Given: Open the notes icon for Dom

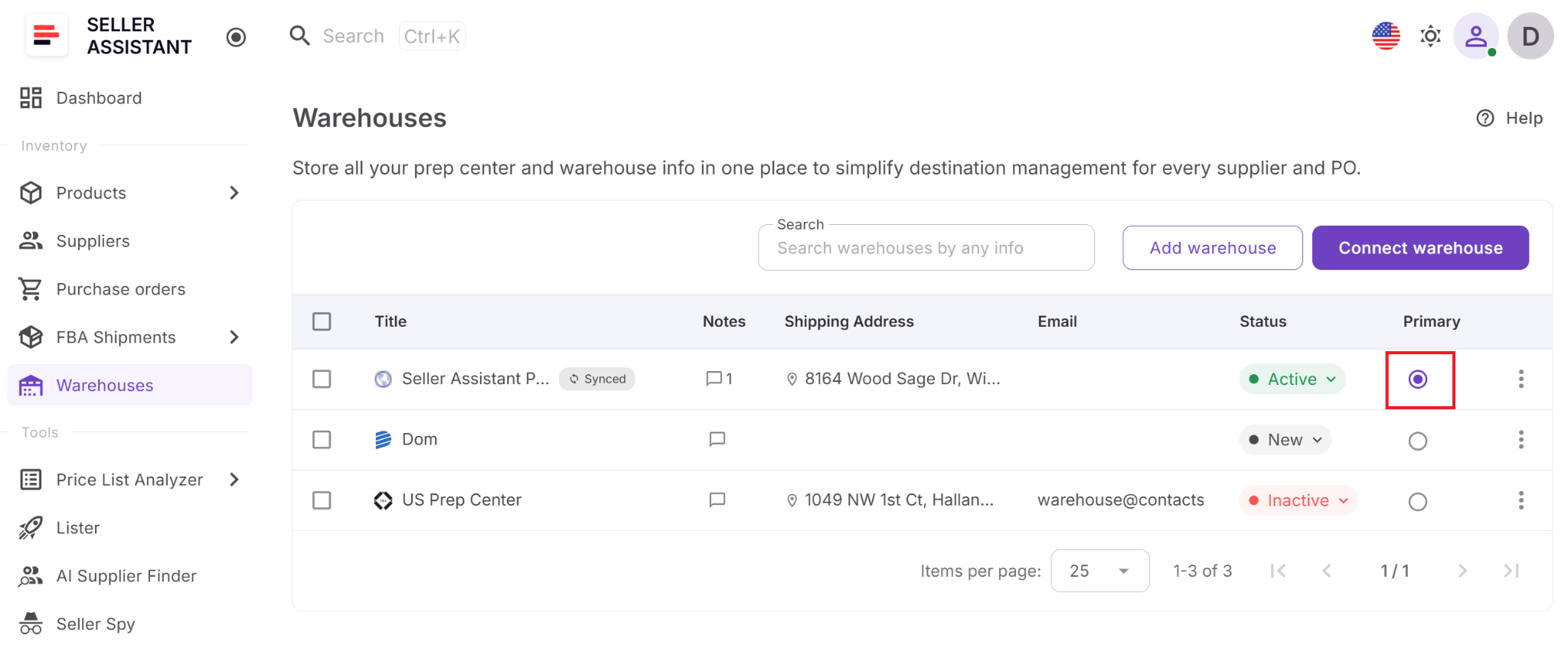Looking at the screenshot, I should click(717, 439).
